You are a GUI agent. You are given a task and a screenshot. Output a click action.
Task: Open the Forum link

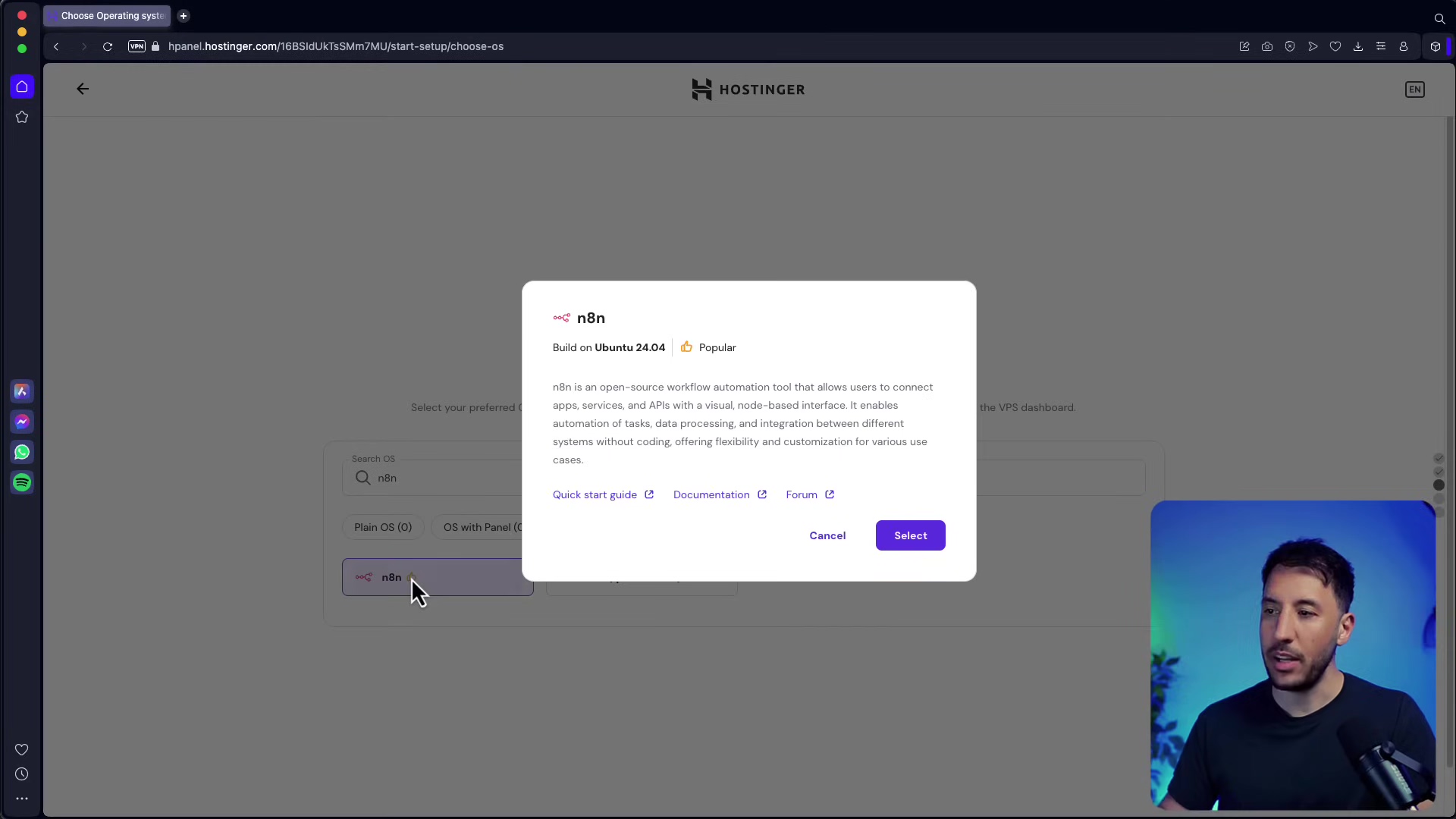click(802, 494)
